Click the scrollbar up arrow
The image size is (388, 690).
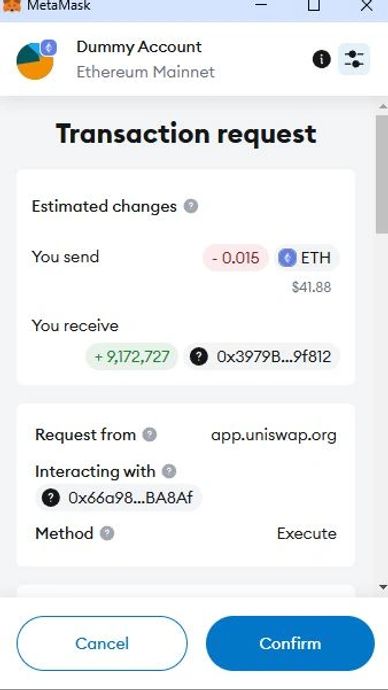(x=382, y=106)
